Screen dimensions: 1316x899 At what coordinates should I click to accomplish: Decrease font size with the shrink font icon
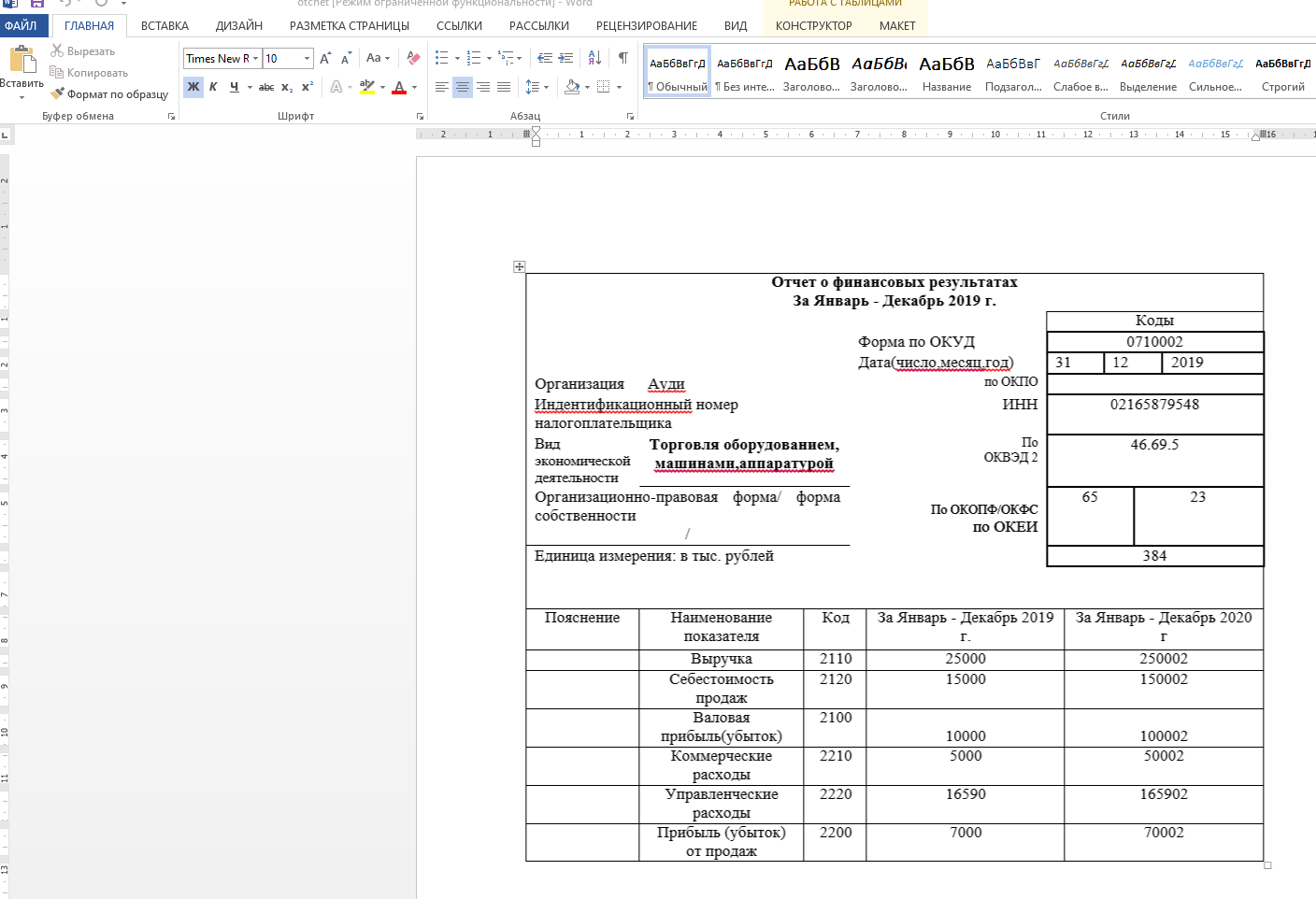pyautogui.click(x=346, y=58)
